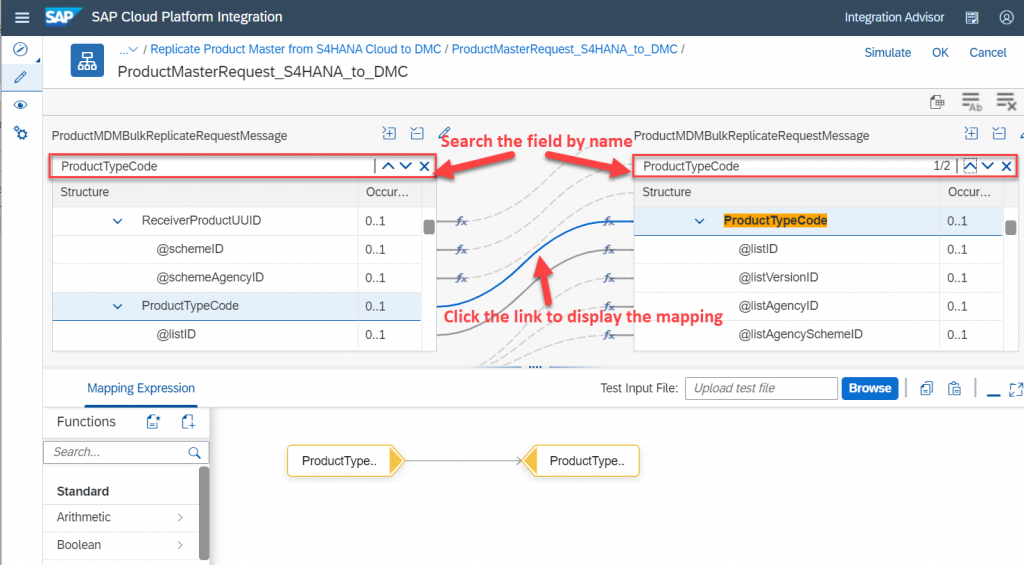The image size is (1024, 565).
Task: Click the OK button
Action: pyautogui.click(x=940, y=53)
